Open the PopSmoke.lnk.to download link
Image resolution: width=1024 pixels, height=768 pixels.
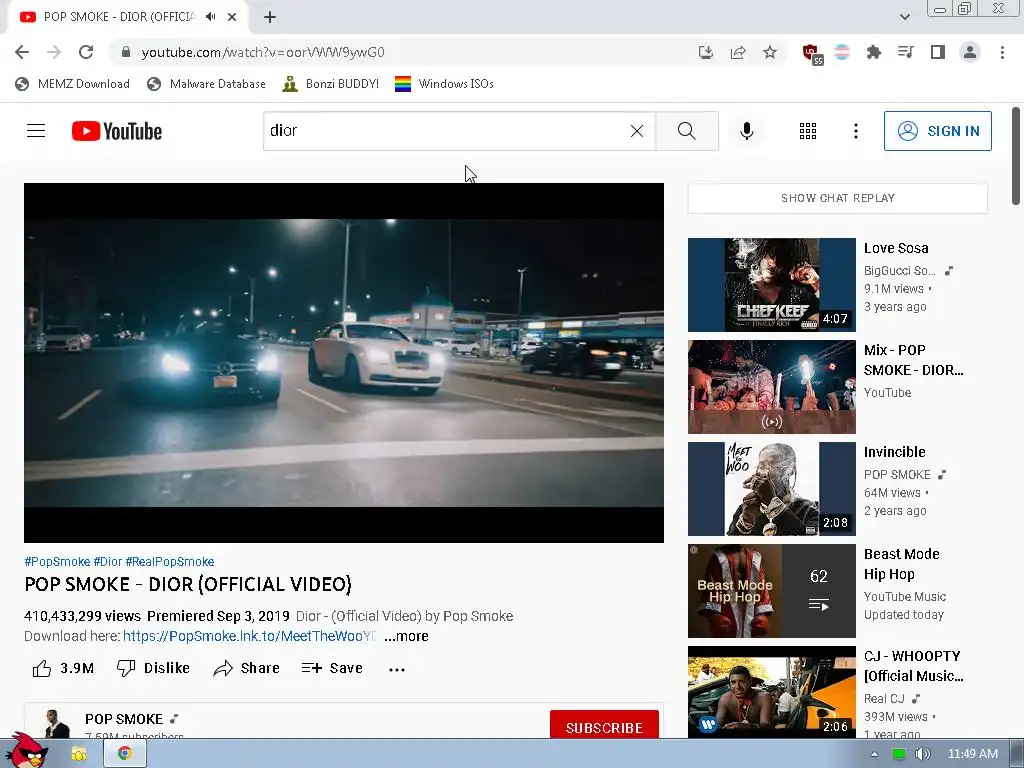point(249,637)
